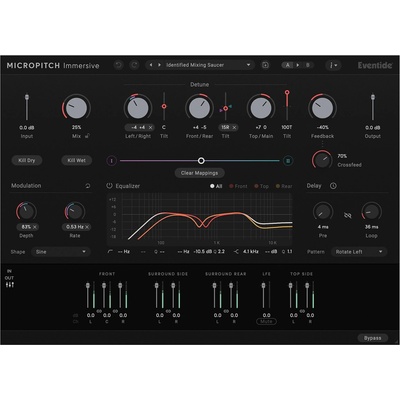
Task: Click the Top/Main Tilt slider handle
Action: (287, 92)
